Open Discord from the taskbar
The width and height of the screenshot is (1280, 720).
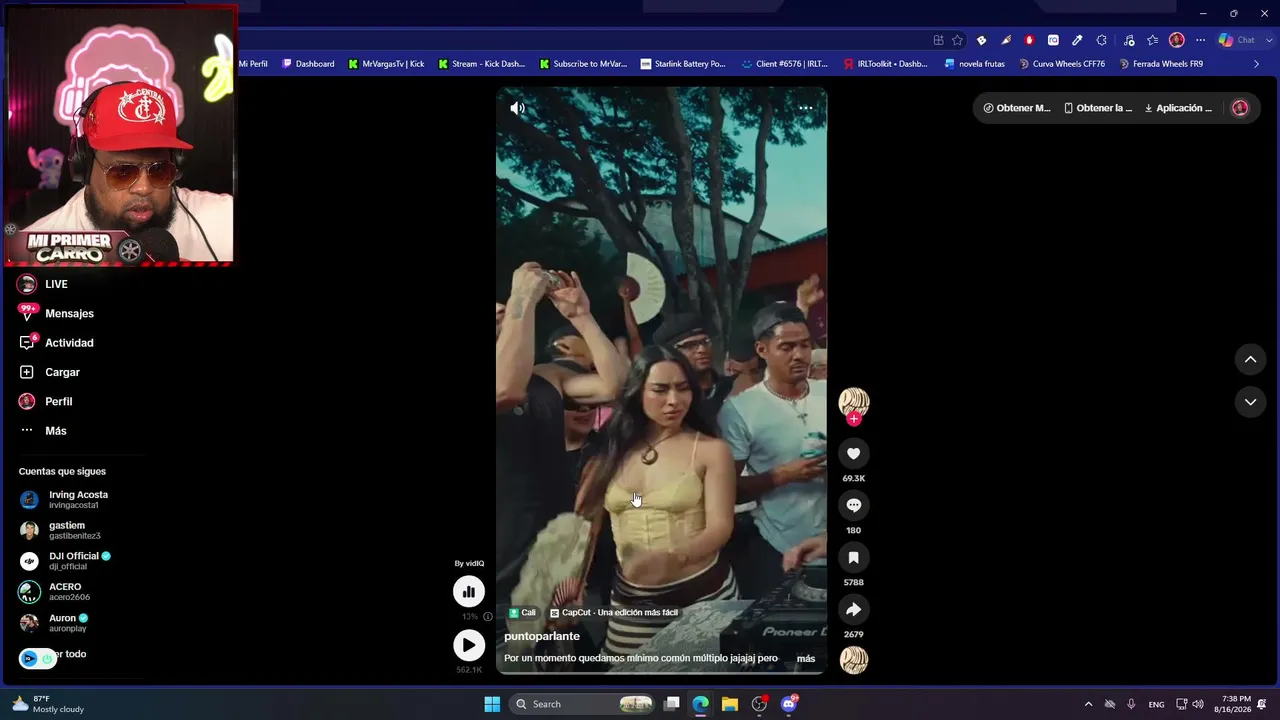[x=789, y=704]
